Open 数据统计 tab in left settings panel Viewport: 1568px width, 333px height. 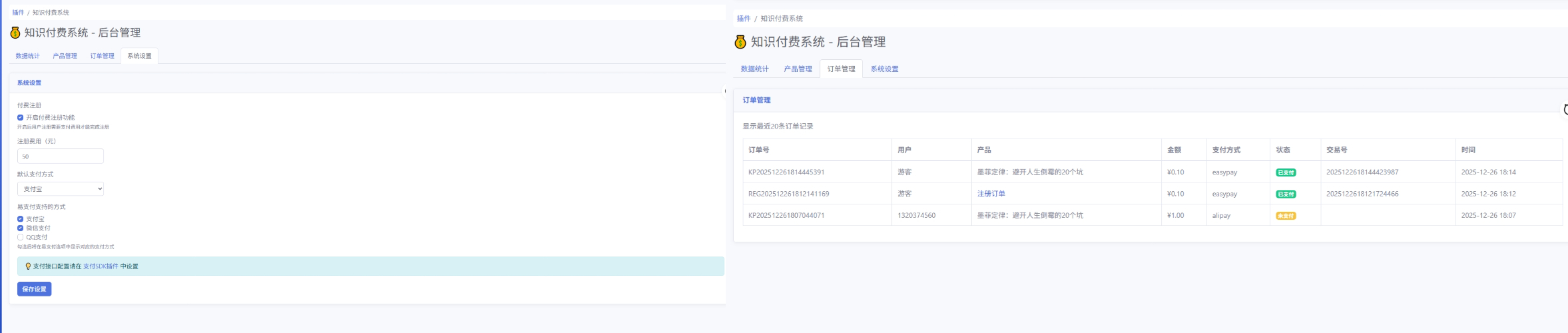pos(28,56)
